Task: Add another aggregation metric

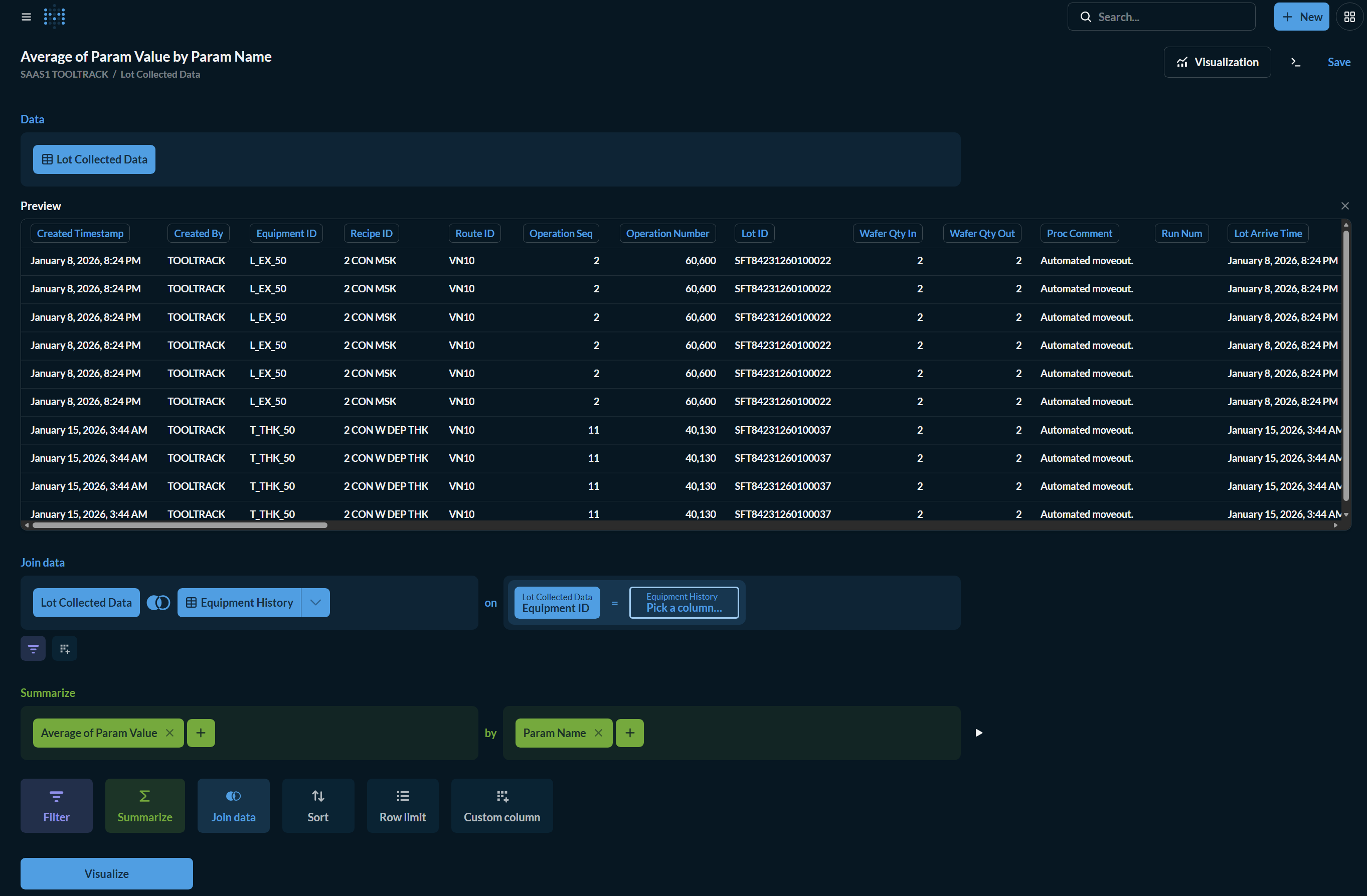Action: [x=201, y=733]
